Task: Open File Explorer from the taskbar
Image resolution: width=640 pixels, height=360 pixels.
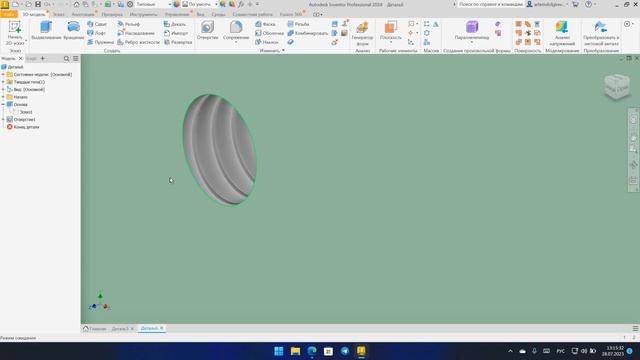Action: point(296,351)
